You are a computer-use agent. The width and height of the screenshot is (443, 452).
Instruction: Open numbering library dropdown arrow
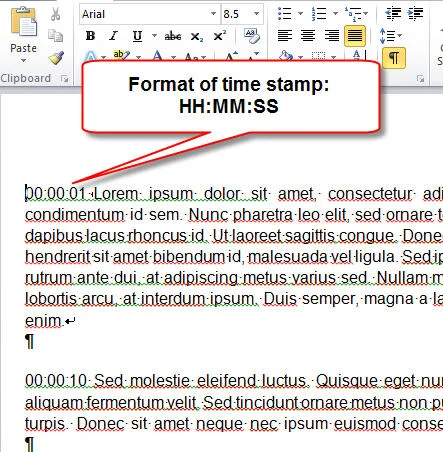click(335, 14)
